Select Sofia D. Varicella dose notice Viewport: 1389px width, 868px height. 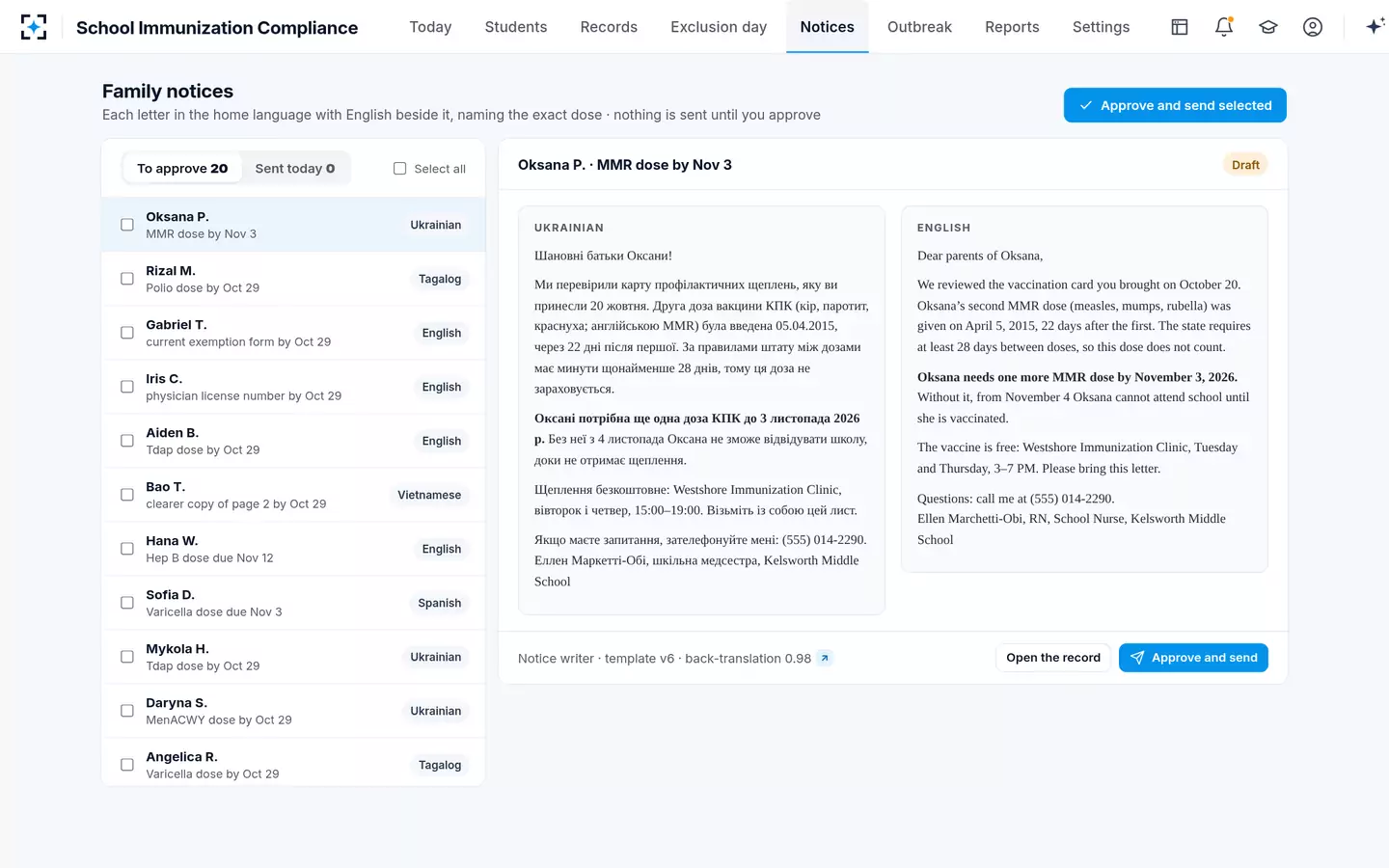click(293, 603)
